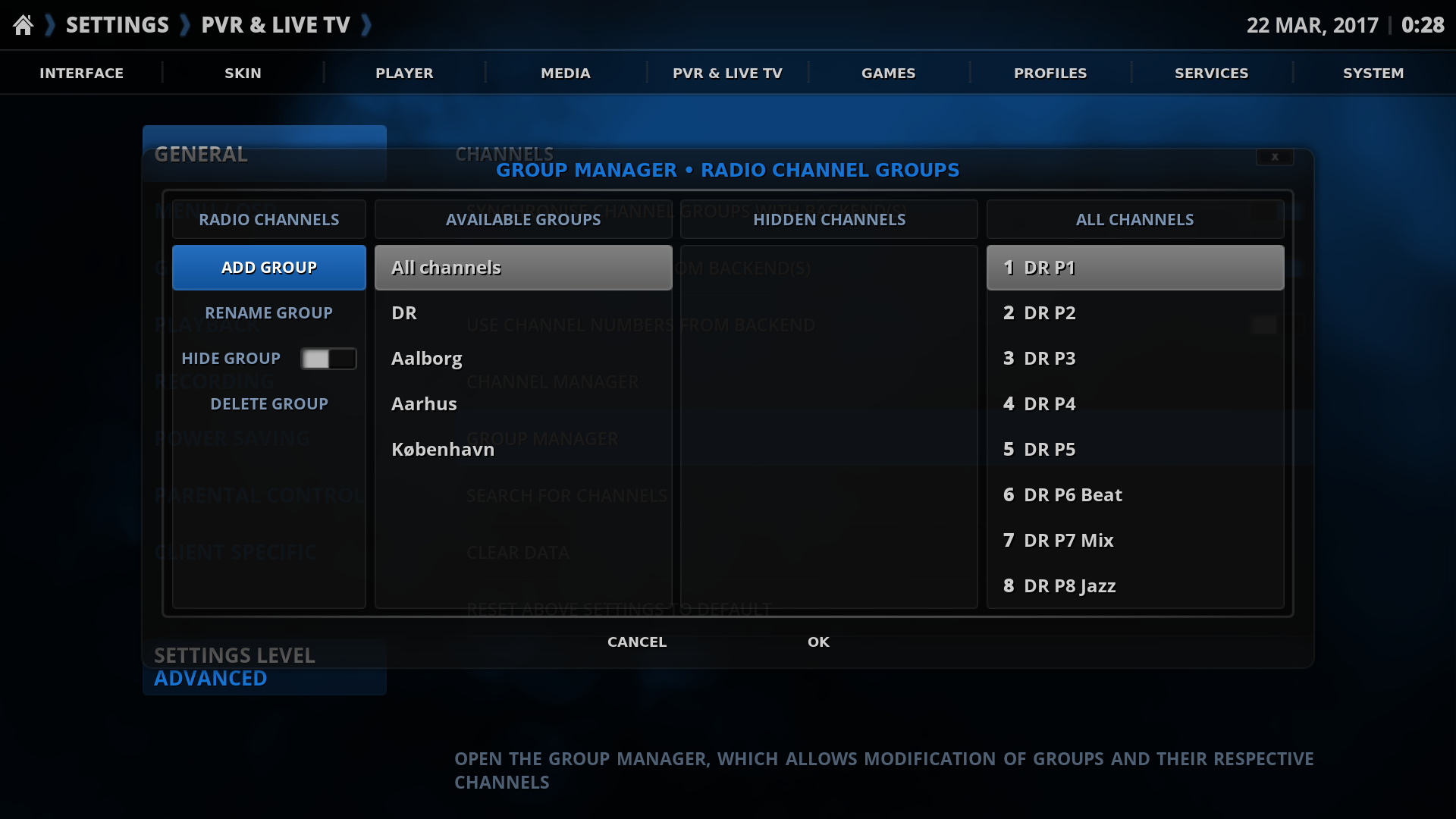Image resolution: width=1456 pixels, height=819 pixels.
Task: Select channel 7 DR P7 Mix
Action: pyautogui.click(x=1135, y=541)
